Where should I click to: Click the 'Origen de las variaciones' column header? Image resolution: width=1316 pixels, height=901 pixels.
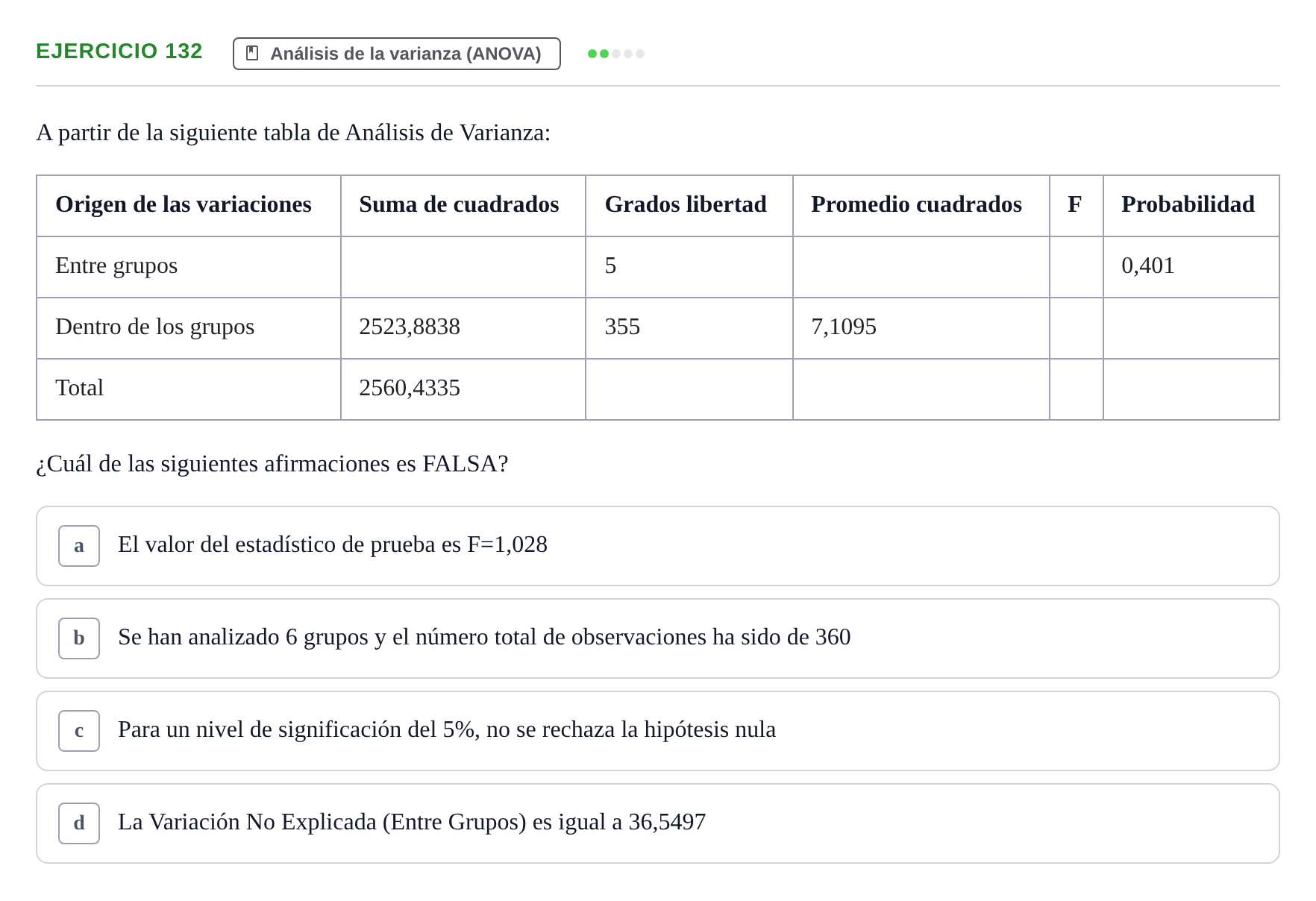coord(184,204)
